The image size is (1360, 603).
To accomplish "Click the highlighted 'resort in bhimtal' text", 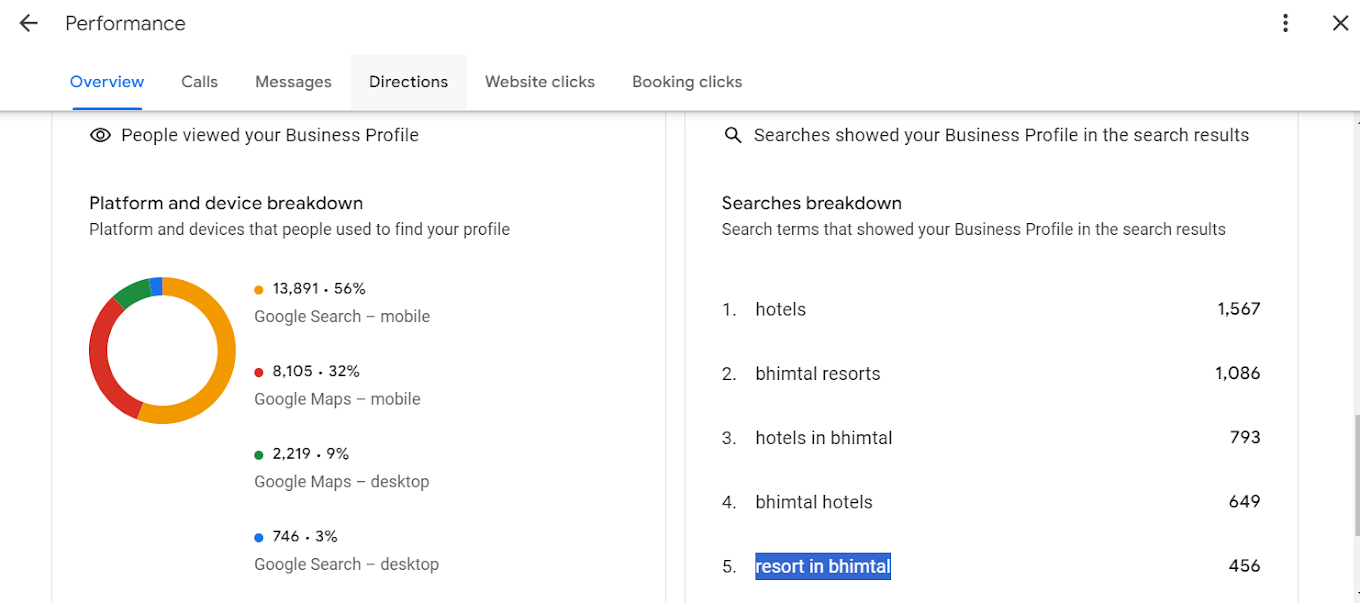I will pos(822,566).
